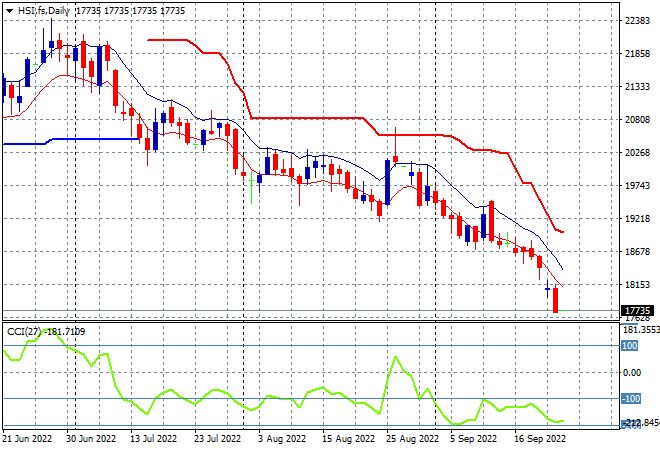
Task: Click the 181.3553 CCI scale value
Action: coord(641,330)
